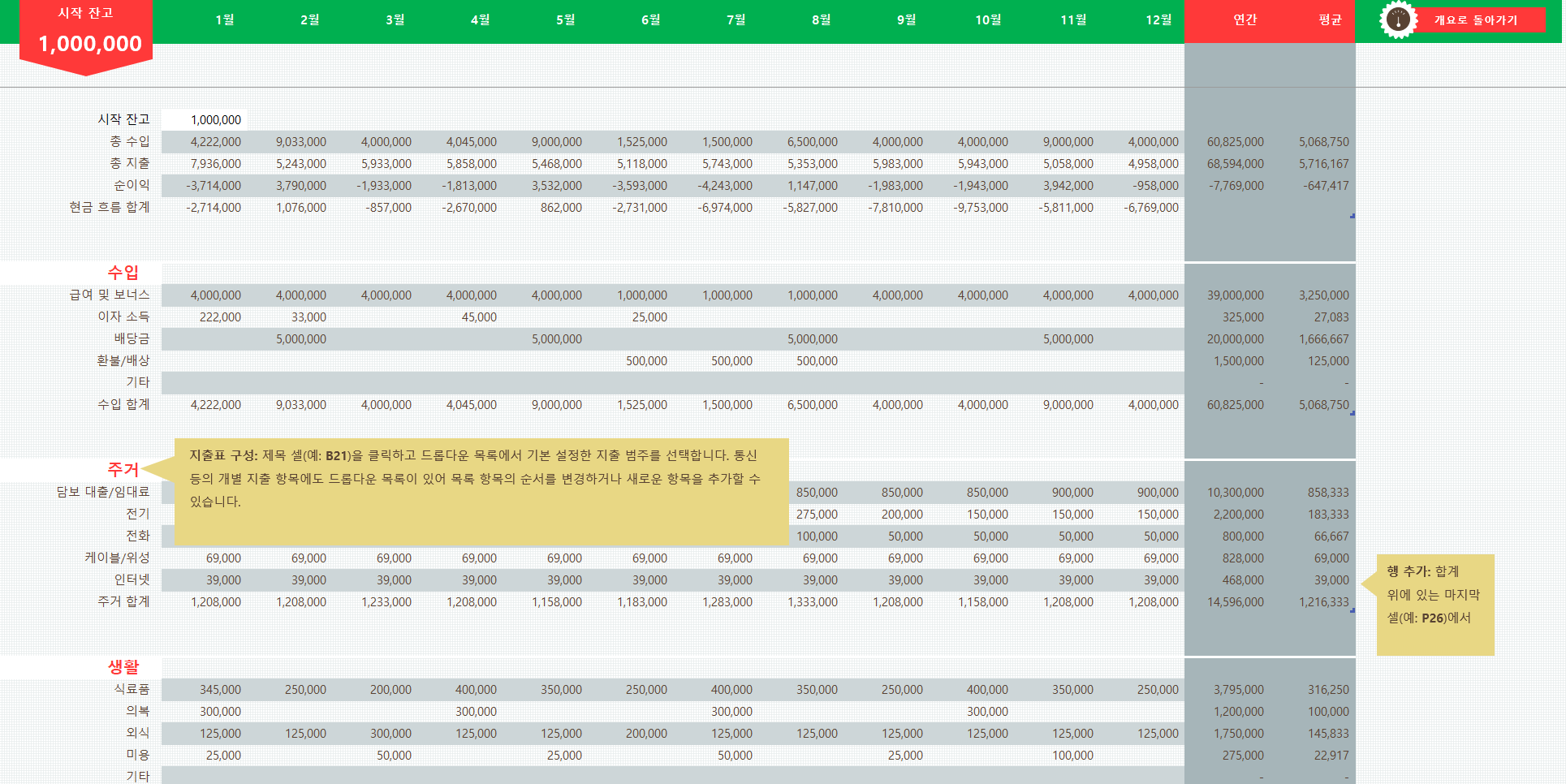Screen dimensions: 1566x784
Task: Select the 2월 column header
Action: [310, 19]
